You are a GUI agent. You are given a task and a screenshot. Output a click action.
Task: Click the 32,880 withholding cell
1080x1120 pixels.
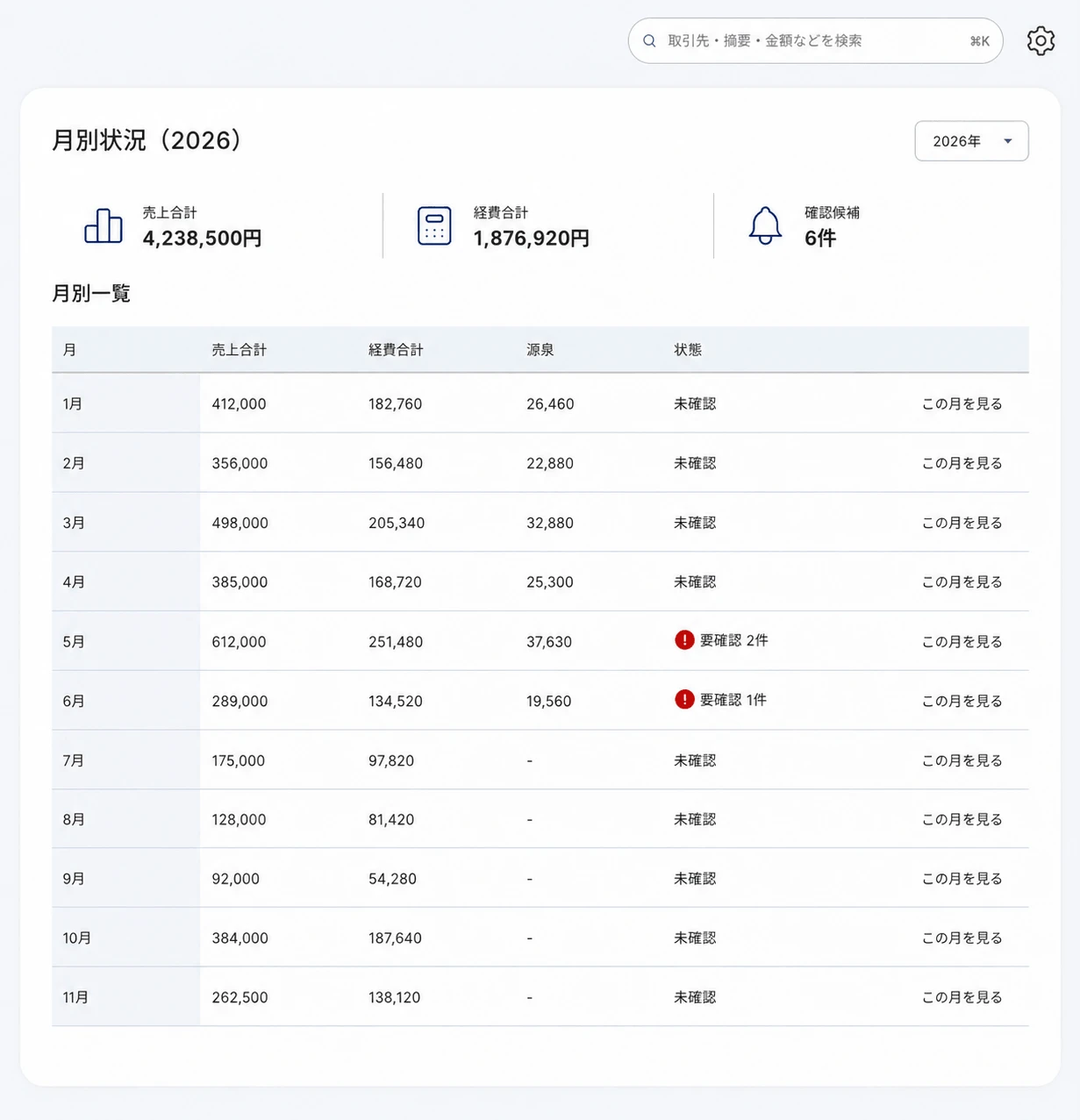tap(550, 523)
